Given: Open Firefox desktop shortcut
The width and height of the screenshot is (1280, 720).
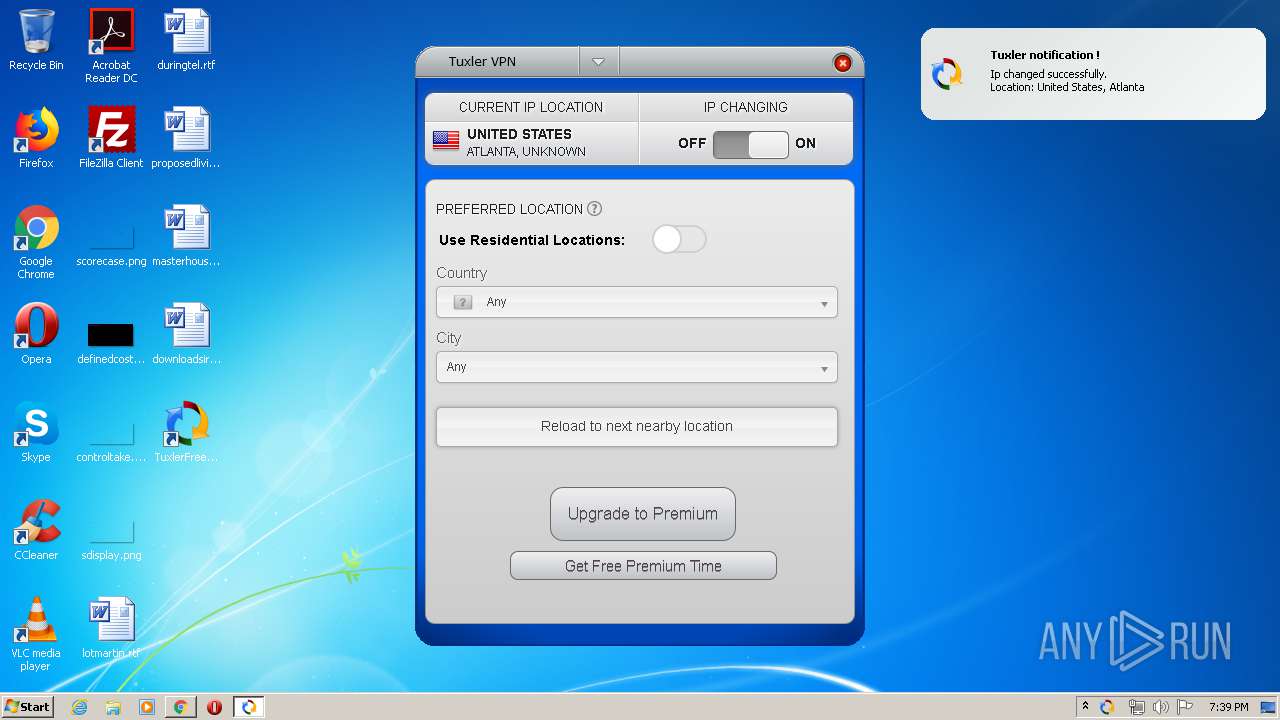Looking at the screenshot, I should tap(36, 138).
